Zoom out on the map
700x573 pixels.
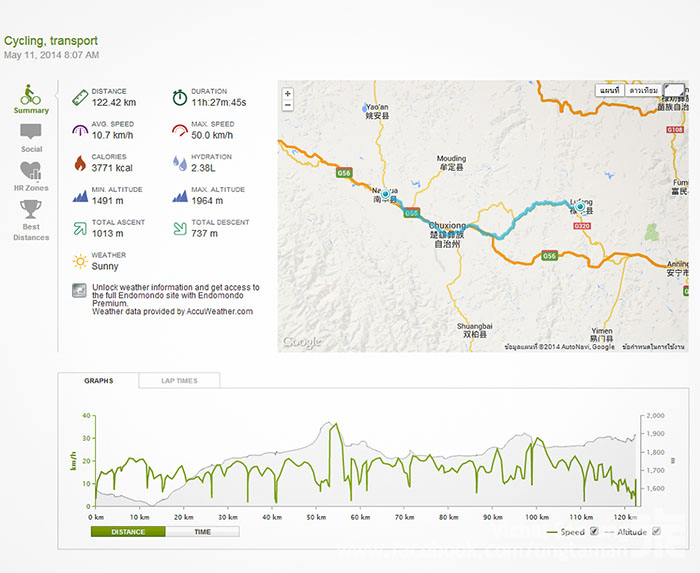288,105
